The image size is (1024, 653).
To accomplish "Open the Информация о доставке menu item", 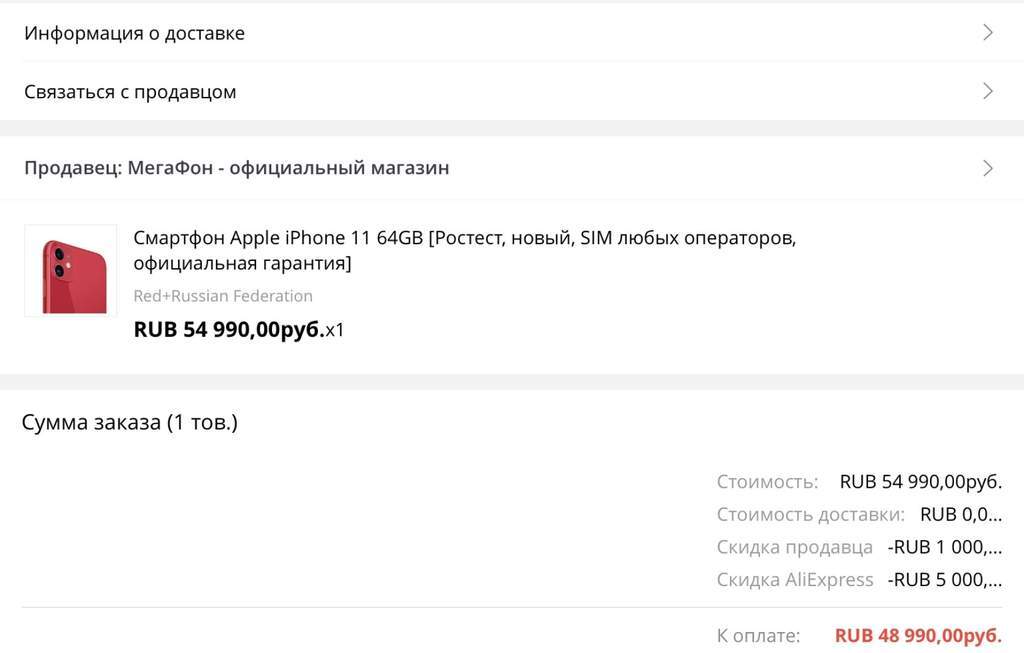I will (135, 33).
